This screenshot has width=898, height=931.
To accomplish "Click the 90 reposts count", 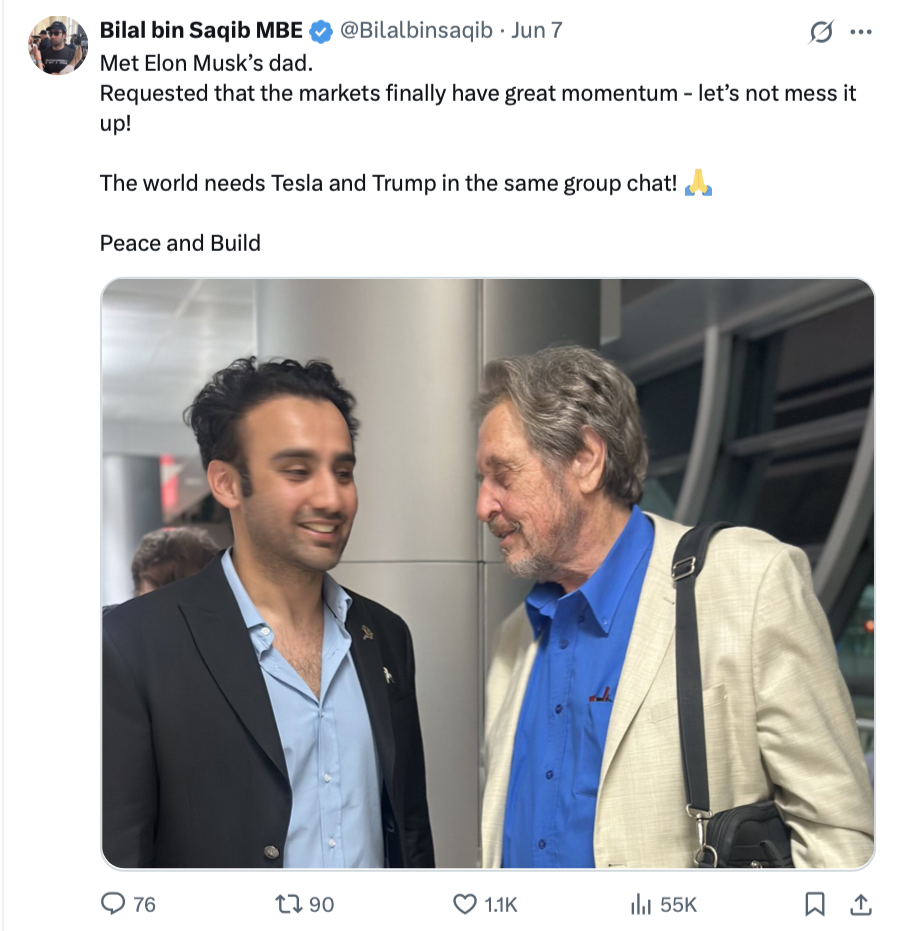I will point(321,904).
